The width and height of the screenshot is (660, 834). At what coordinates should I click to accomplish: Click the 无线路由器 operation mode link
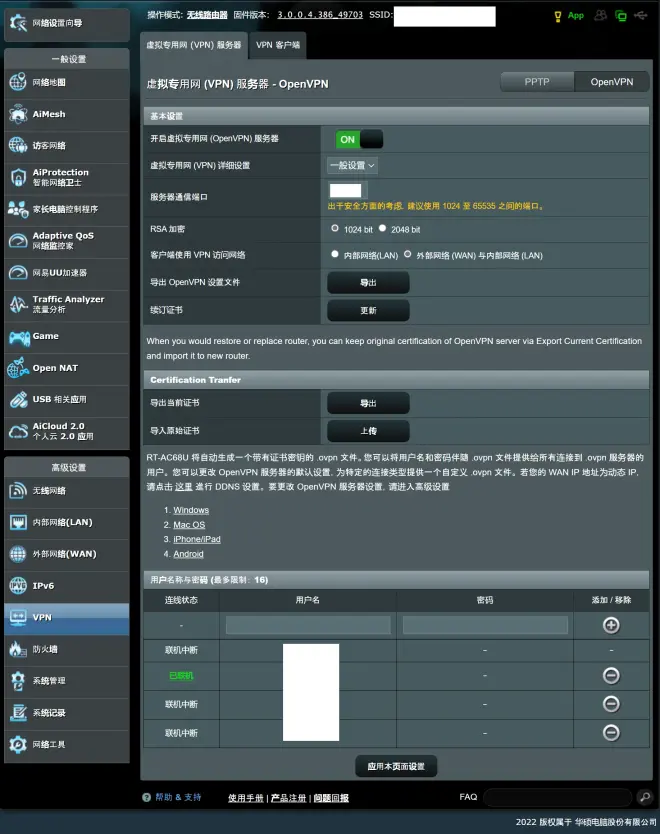coord(207,15)
